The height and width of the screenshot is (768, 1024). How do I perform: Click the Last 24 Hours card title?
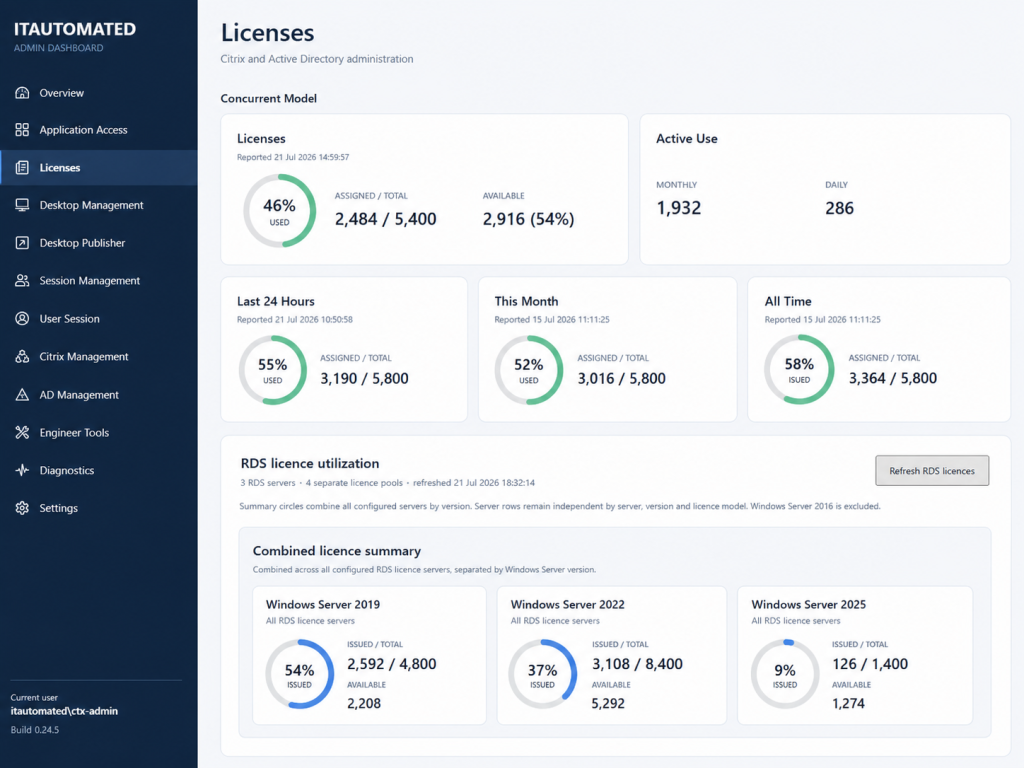(x=276, y=302)
